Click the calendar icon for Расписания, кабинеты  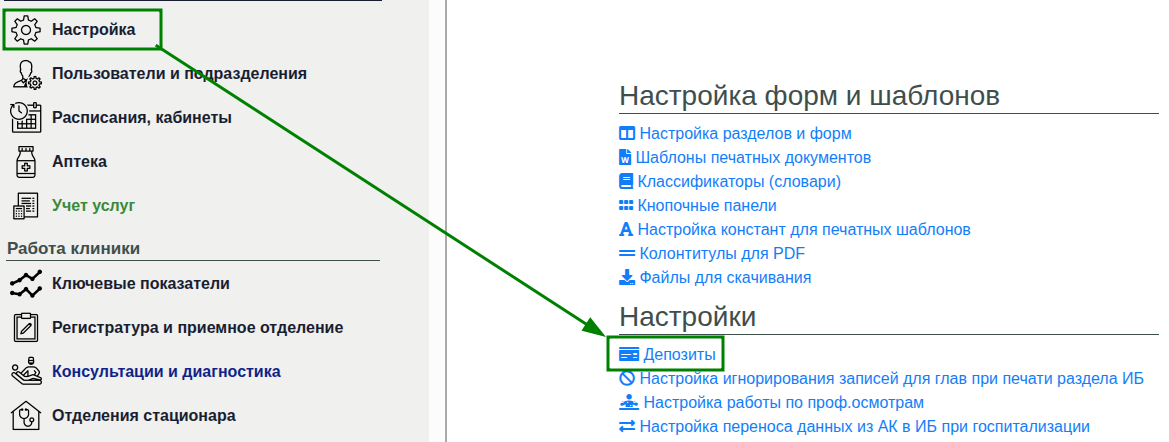[25, 118]
